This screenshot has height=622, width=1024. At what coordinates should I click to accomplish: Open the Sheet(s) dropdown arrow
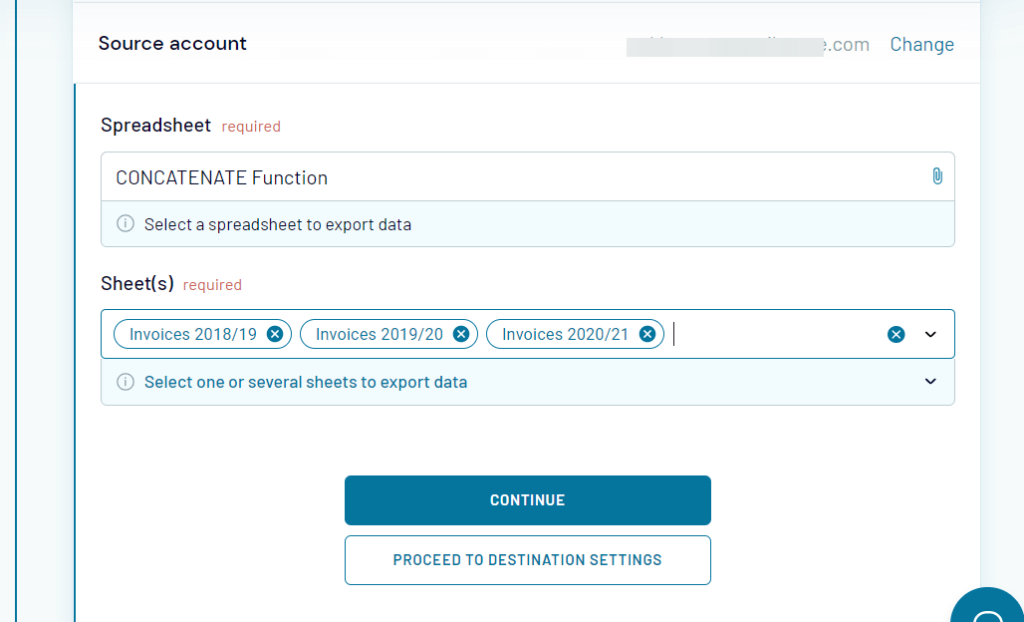(931, 335)
